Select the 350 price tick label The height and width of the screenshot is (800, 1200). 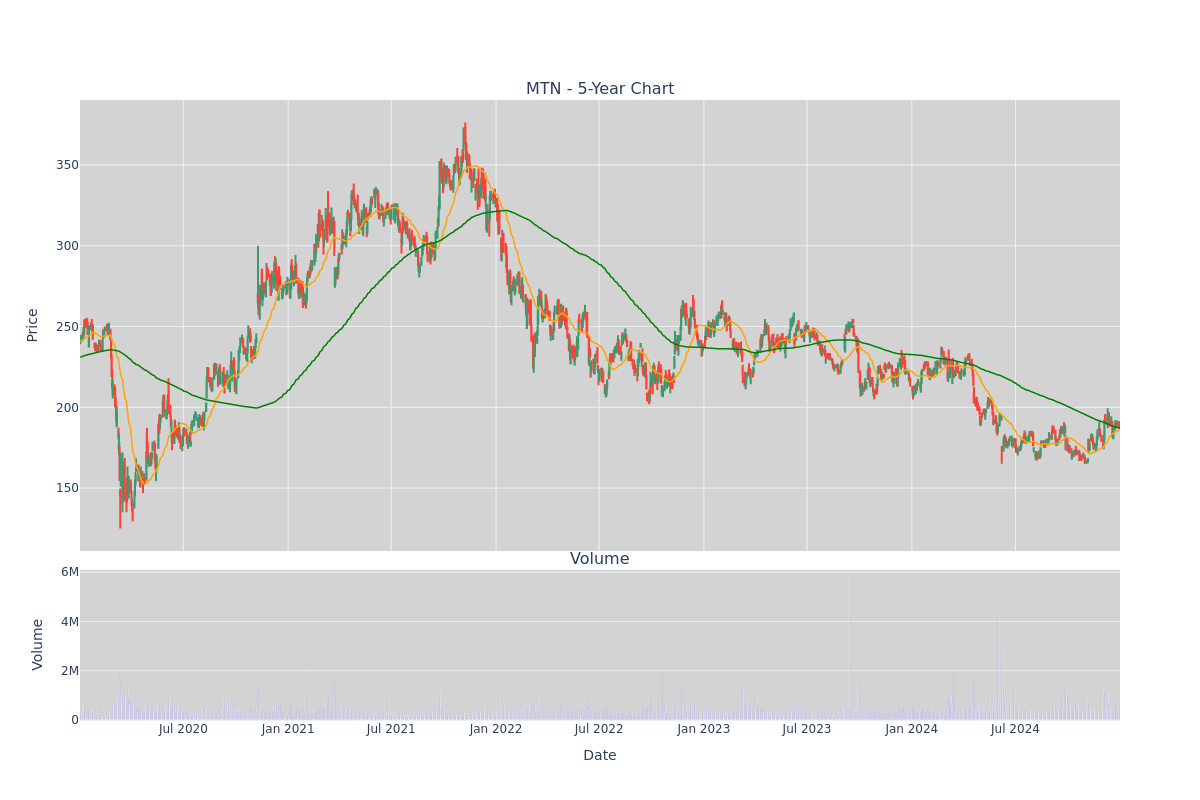pos(66,165)
